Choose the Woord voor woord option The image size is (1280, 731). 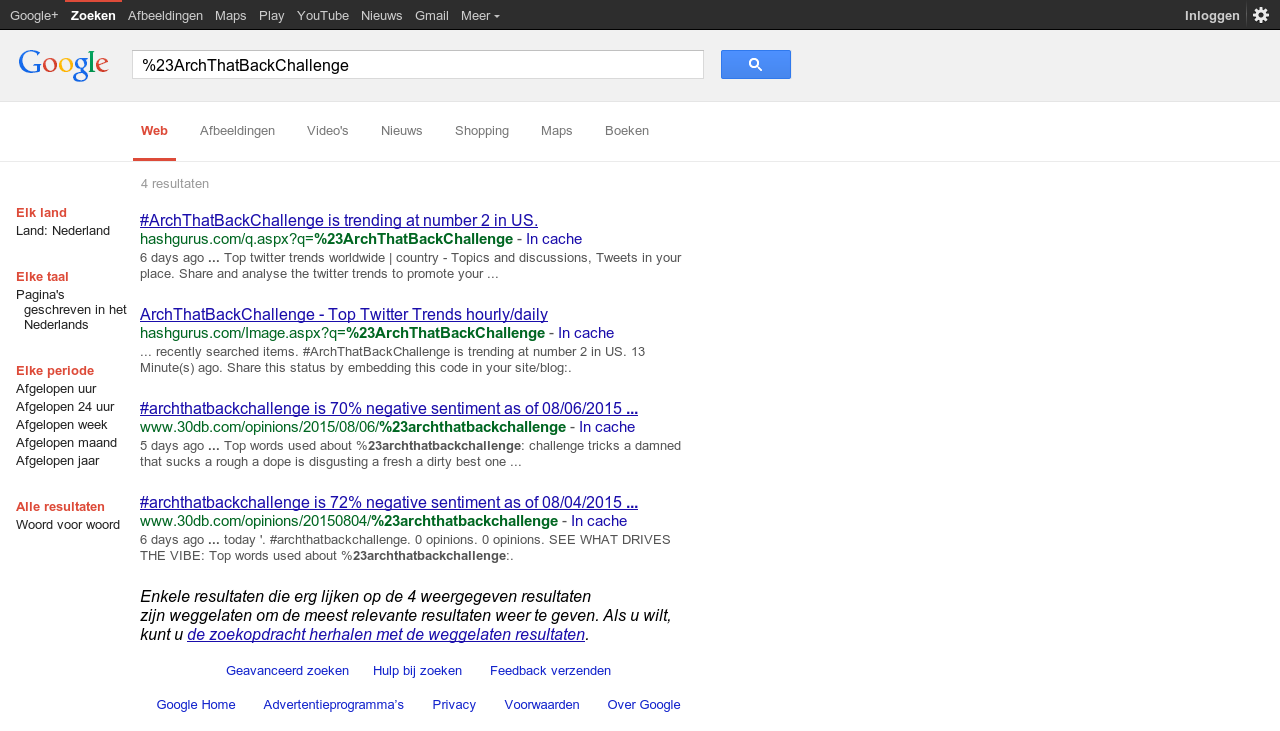[x=68, y=525]
